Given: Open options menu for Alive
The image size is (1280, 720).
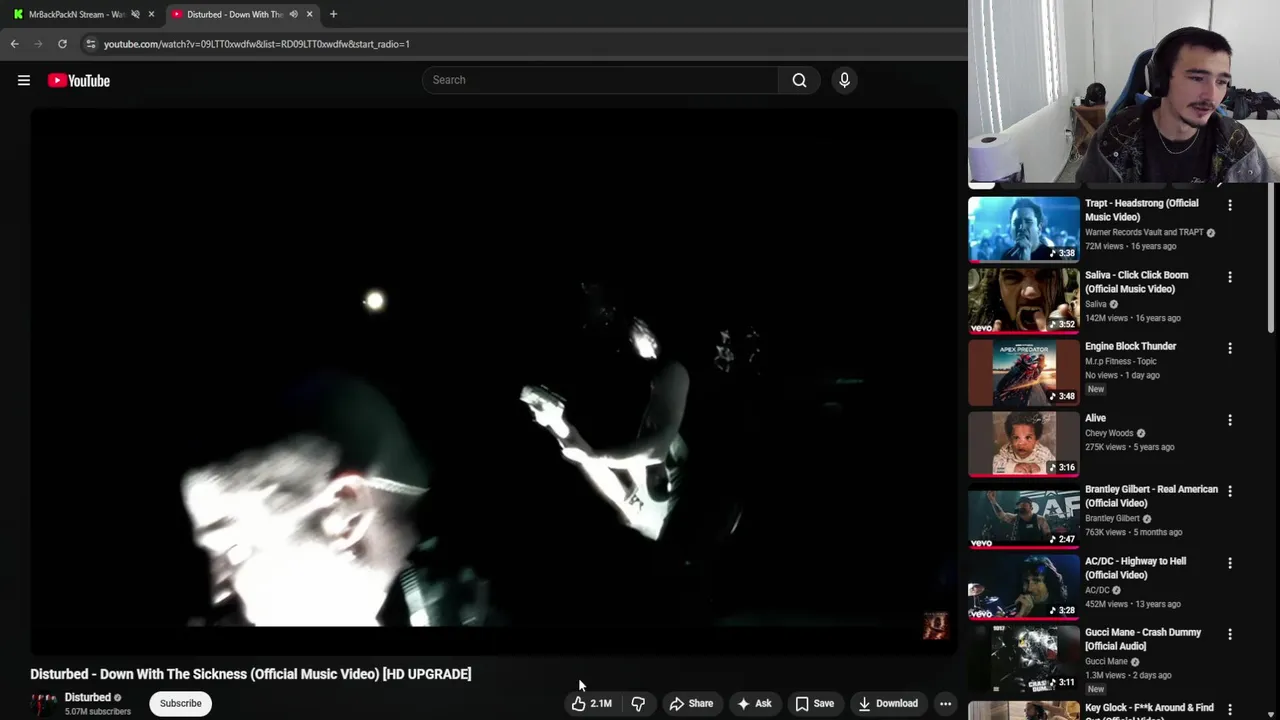Looking at the screenshot, I should (1230, 420).
